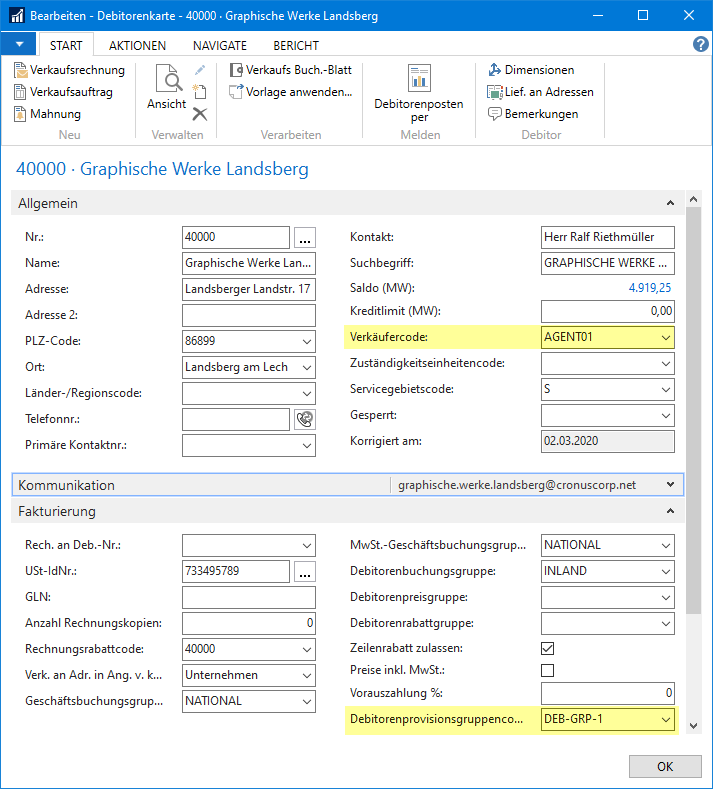The height and width of the screenshot is (789, 713).
Task: Click the phone icon next to Telefonnr.
Action: (305, 419)
